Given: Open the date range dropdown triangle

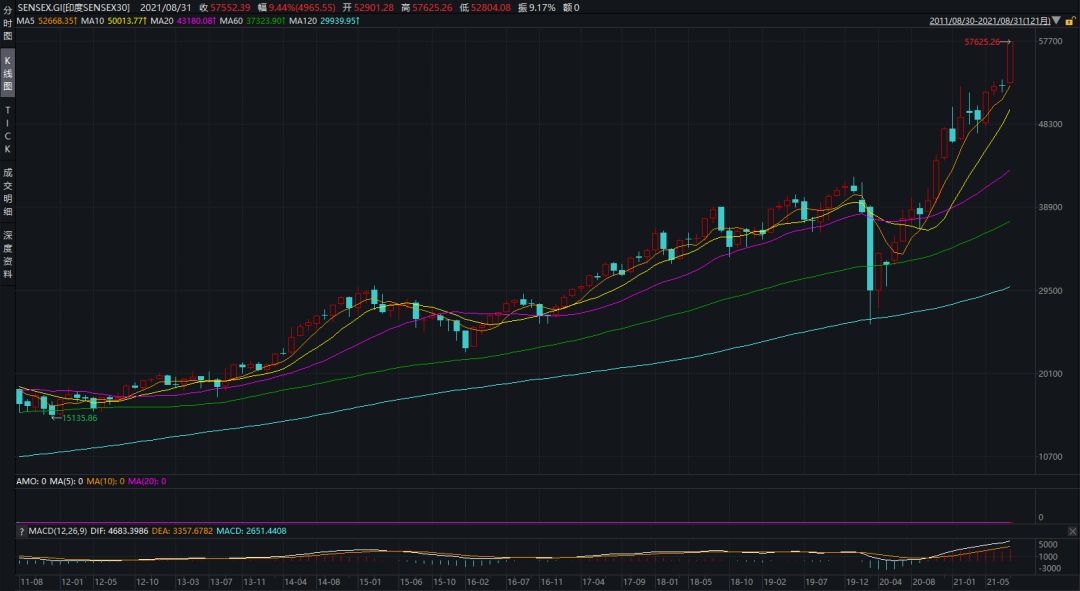Looking at the screenshot, I should pos(1057,21).
